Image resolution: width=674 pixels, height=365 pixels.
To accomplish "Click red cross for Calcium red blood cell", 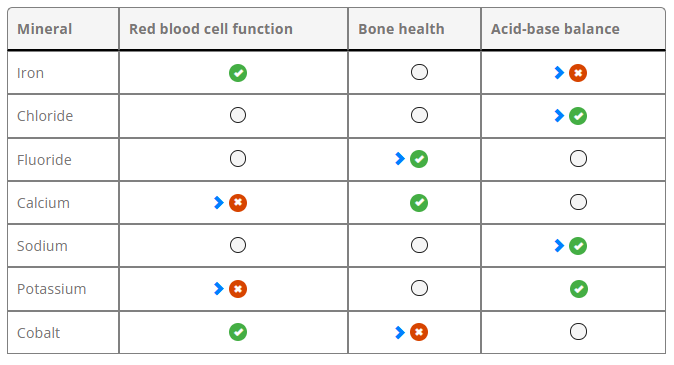I will tap(238, 202).
